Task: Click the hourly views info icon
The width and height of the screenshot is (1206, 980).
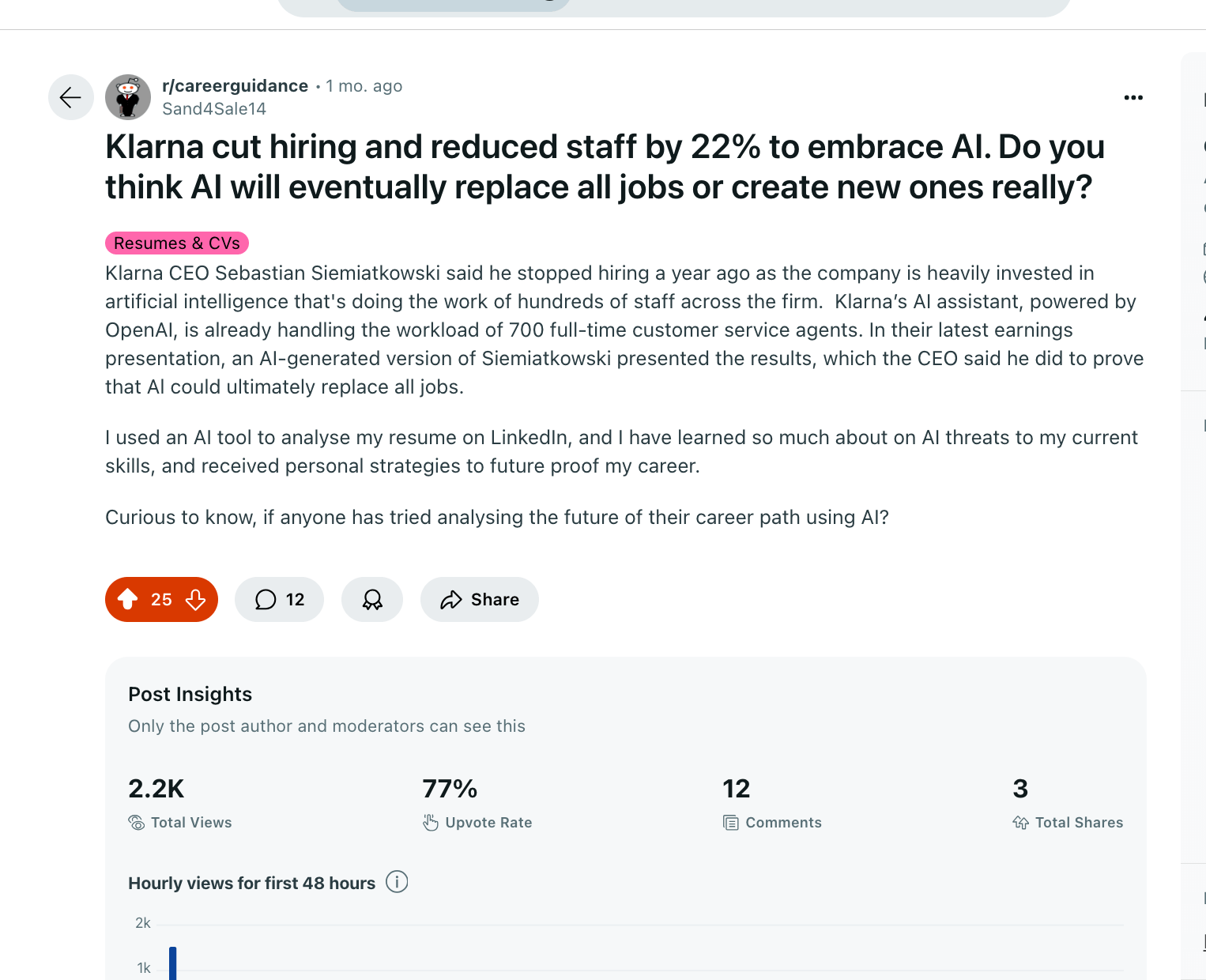Action: (x=397, y=882)
